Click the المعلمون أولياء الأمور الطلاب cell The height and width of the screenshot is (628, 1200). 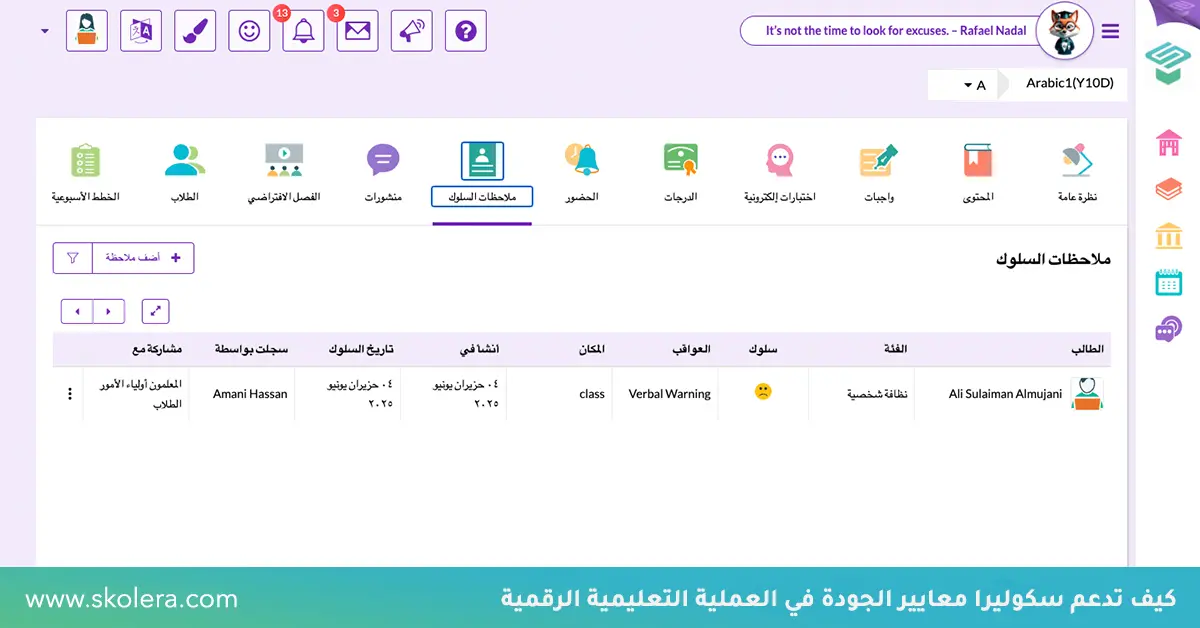pos(138,394)
